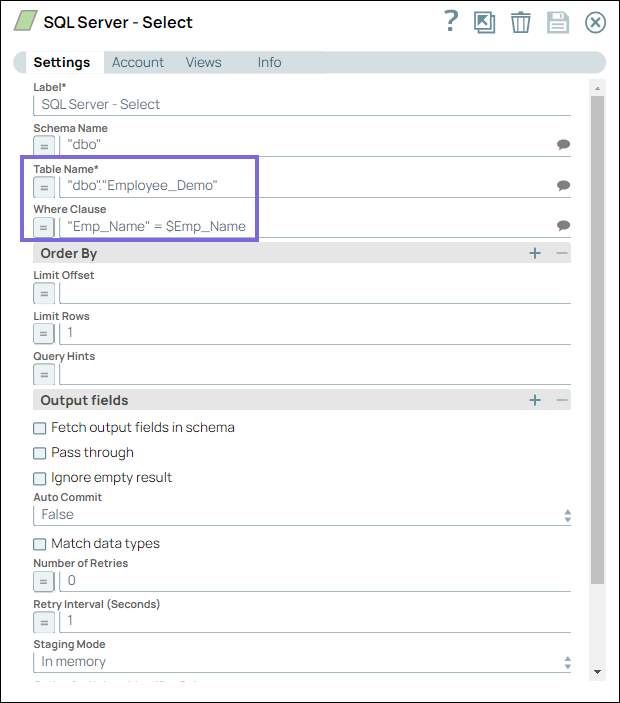Switch to the Account tab
This screenshot has height=703, width=620.
pyautogui.click(x=138, y=62)
